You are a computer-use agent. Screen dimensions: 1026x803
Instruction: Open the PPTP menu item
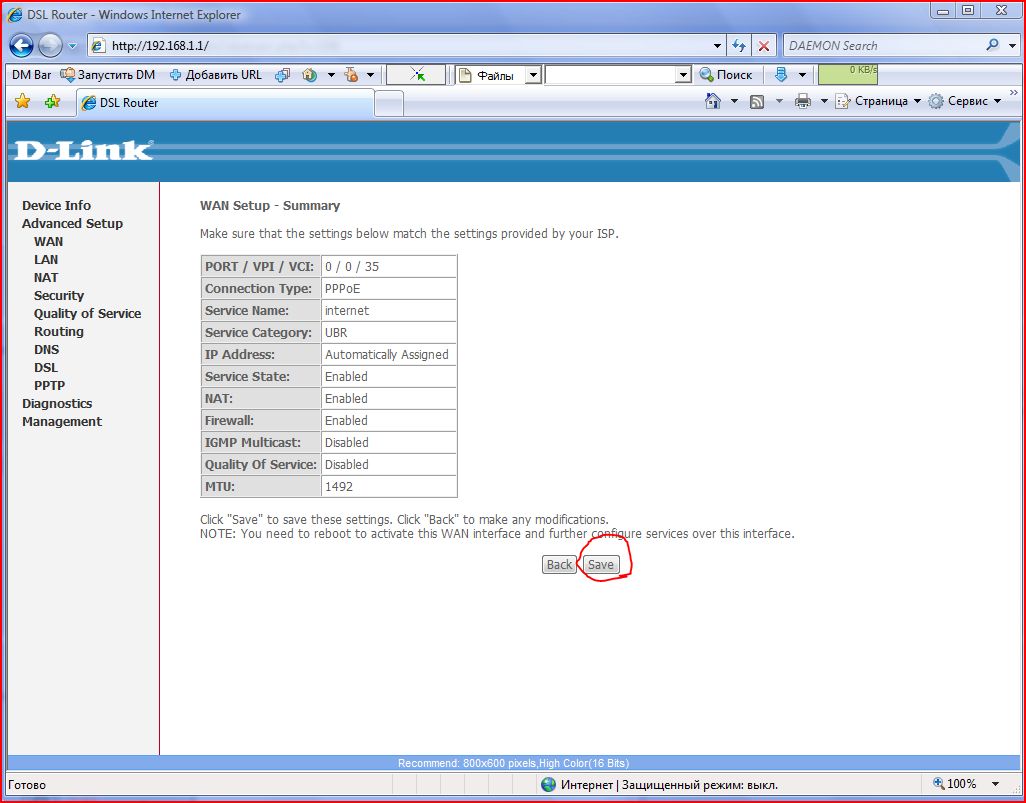point(49,385)
